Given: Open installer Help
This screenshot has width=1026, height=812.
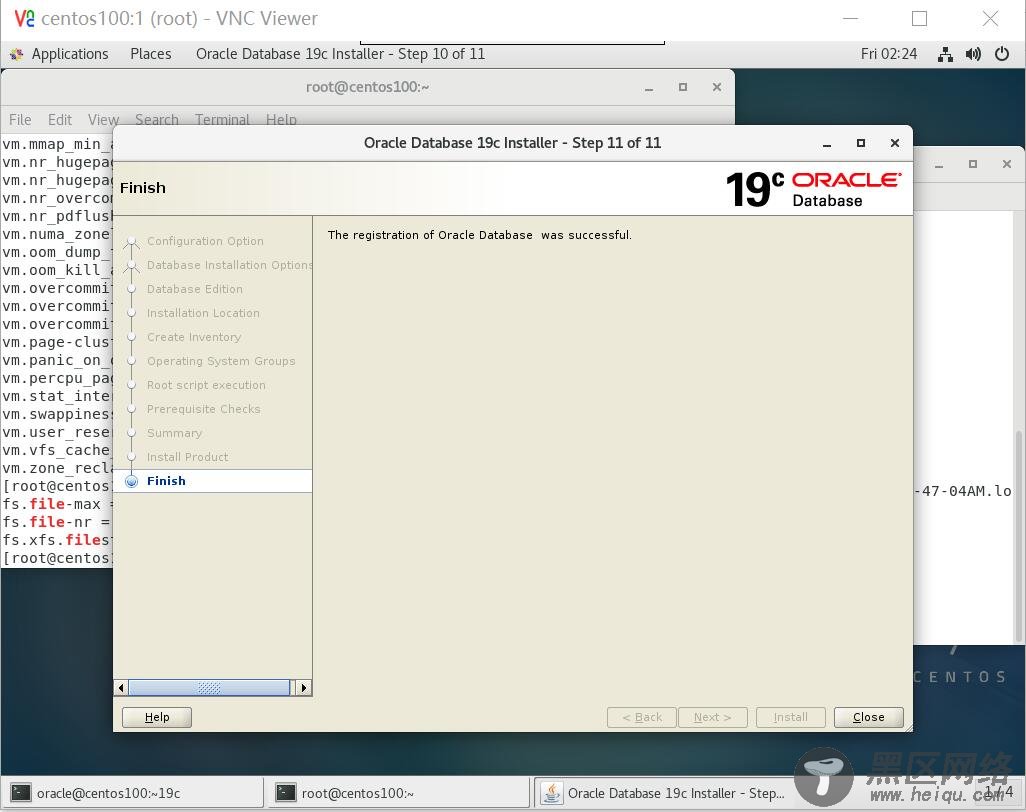Looking at the screenshot, I should click(x=157, y=717).
